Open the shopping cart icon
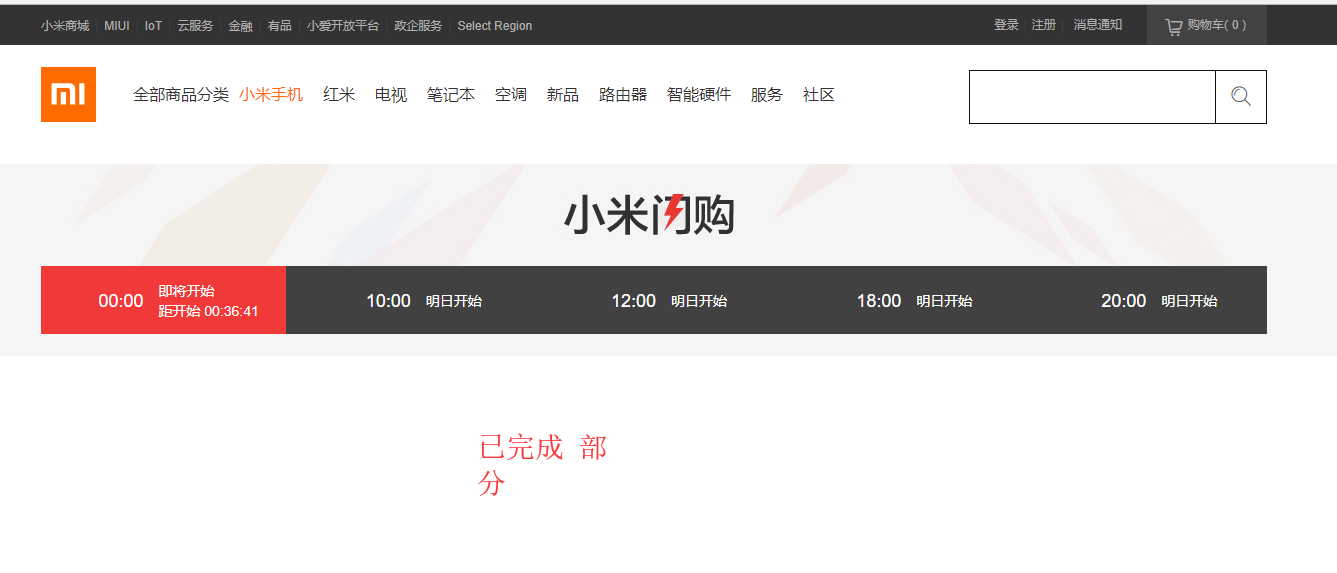This screenshot has width=1337, height=573. coord(1174,27)
